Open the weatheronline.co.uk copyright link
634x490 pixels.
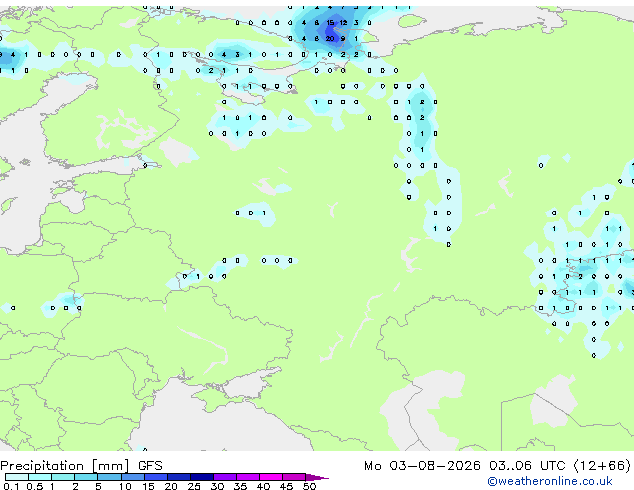[550, 481]
